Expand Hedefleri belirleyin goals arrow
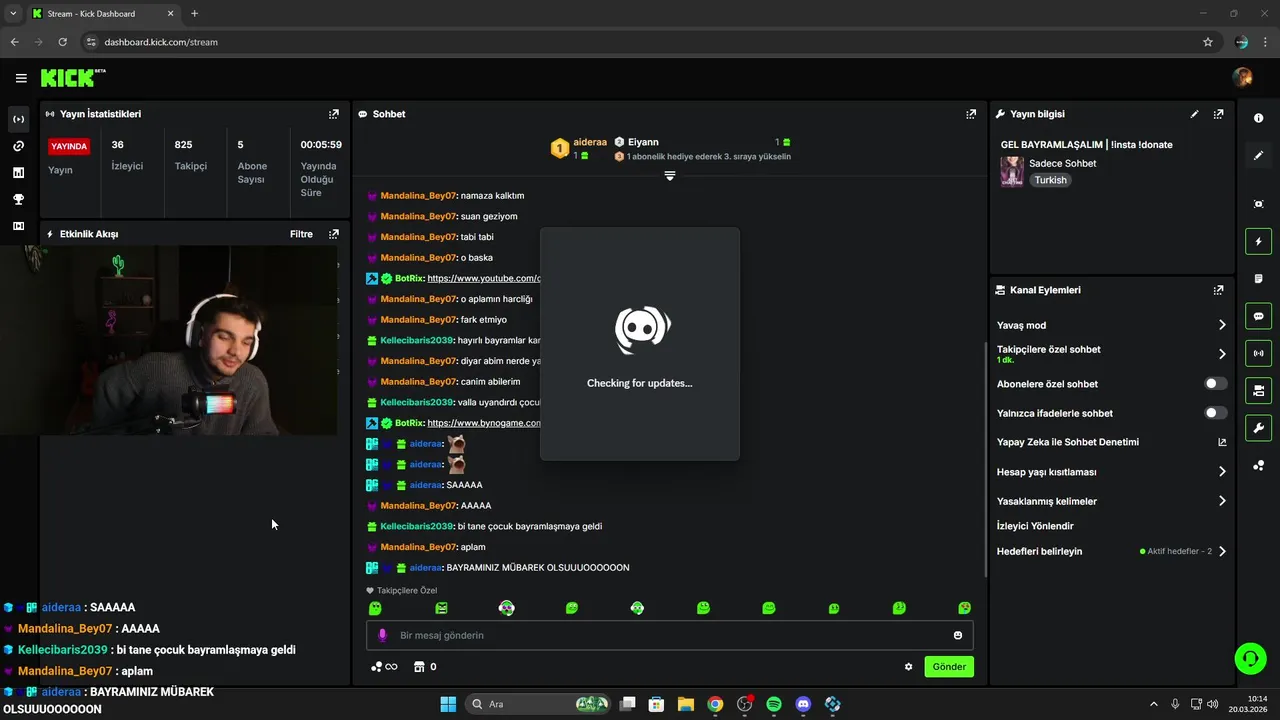 pos(1222,551)
